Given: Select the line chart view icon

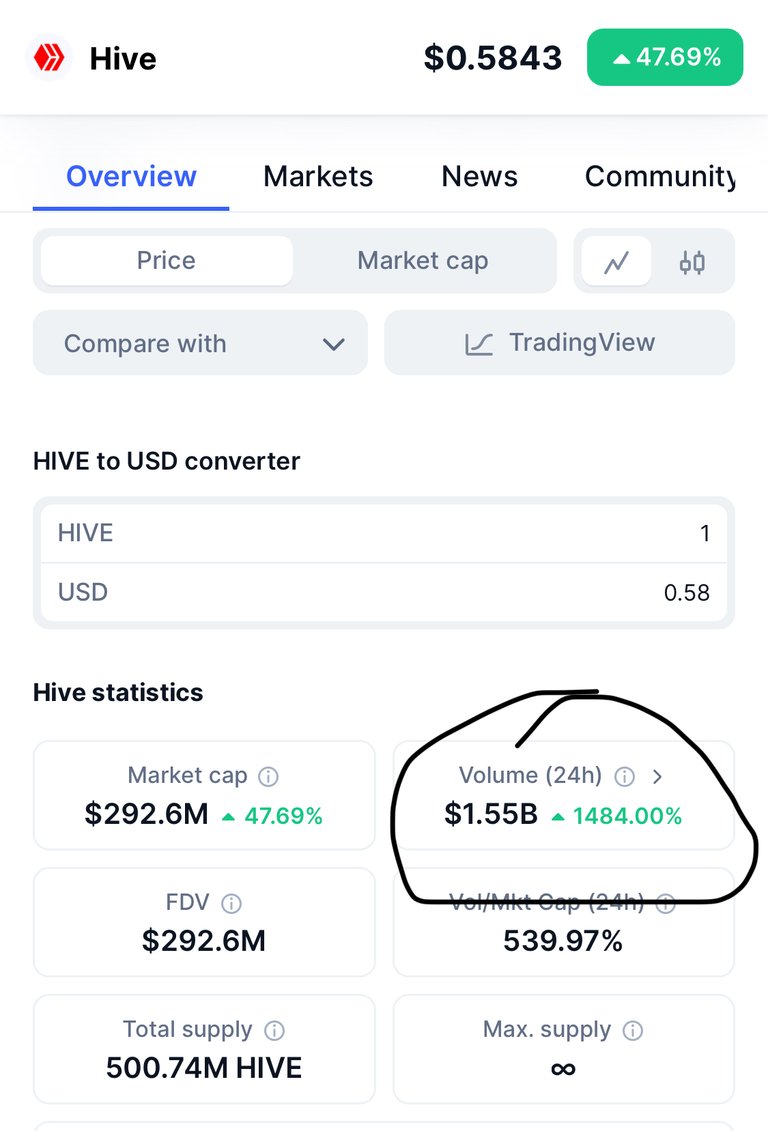Looking at the screenshot, I should click(617, 261).
